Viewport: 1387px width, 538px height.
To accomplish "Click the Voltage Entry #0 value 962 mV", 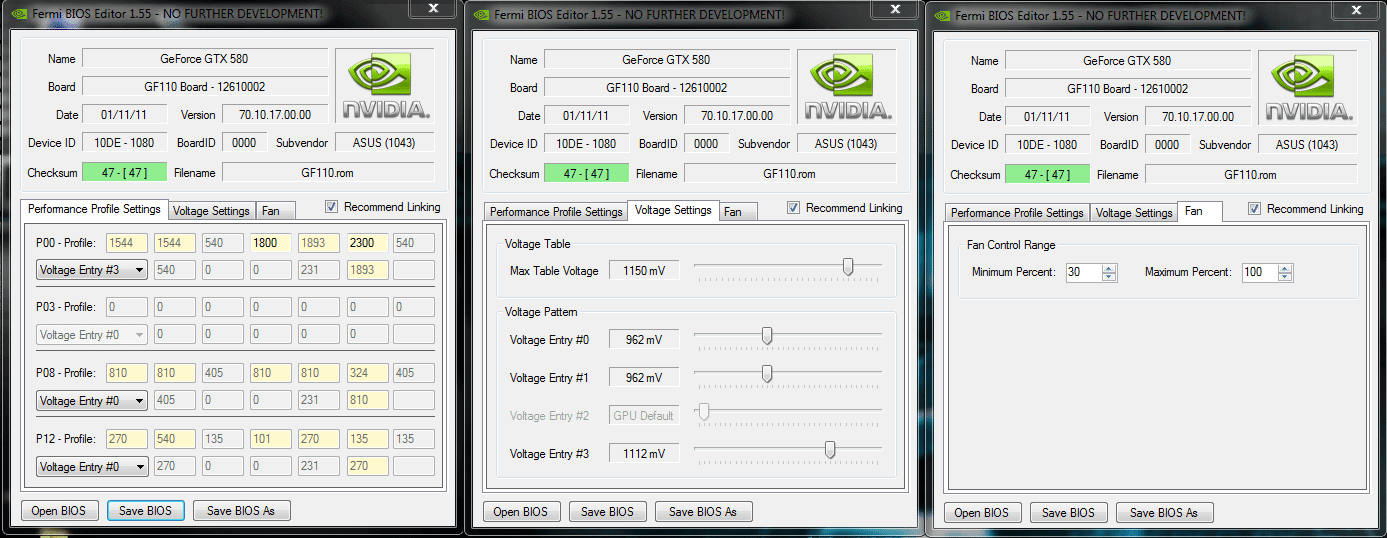I will 644,340.
